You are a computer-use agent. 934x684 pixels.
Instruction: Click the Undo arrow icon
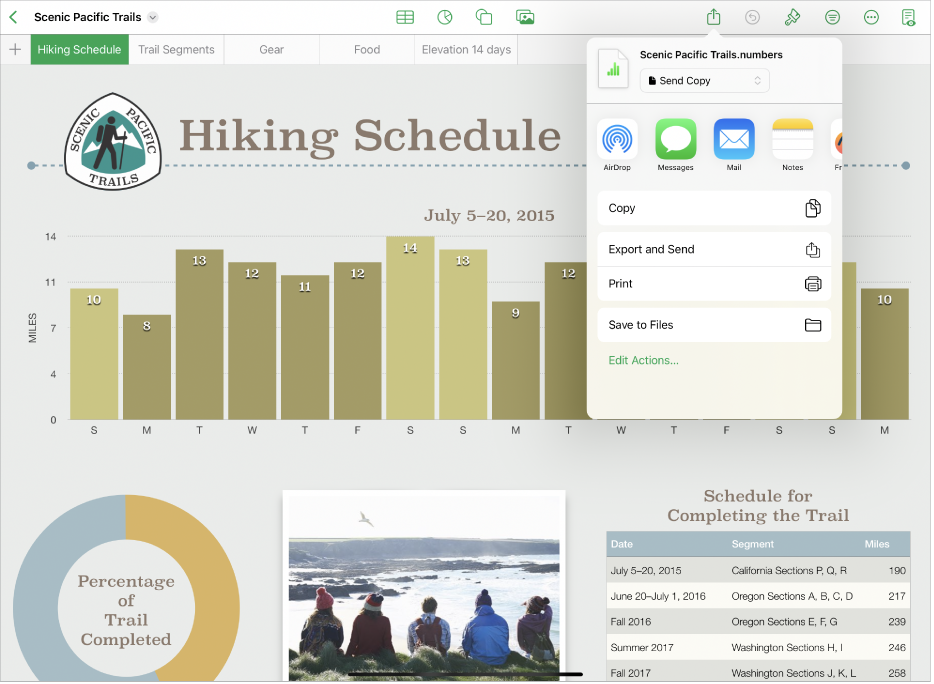click(x=751, y=16)
